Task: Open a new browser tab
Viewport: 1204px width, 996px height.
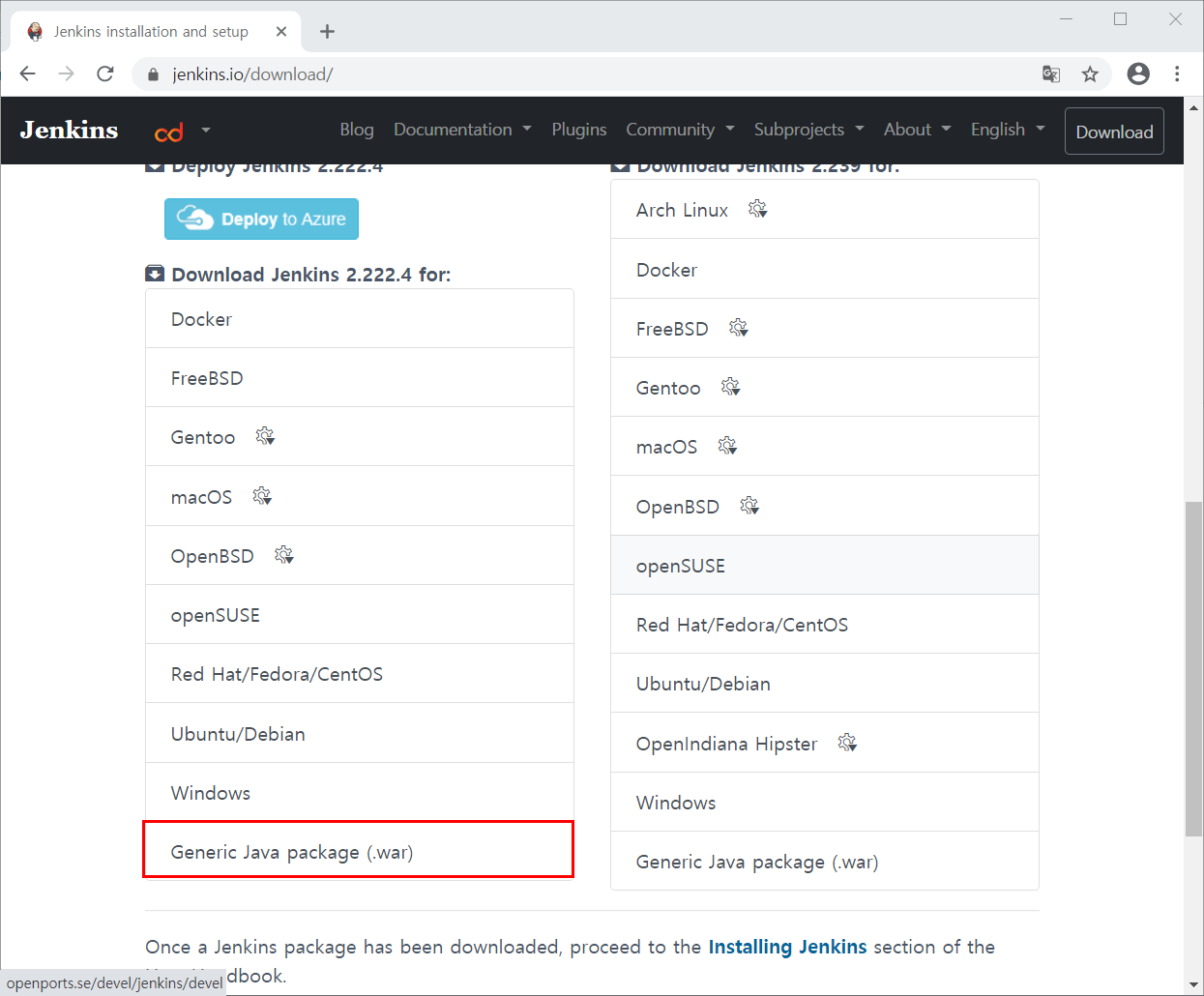Action: (327, 32)
